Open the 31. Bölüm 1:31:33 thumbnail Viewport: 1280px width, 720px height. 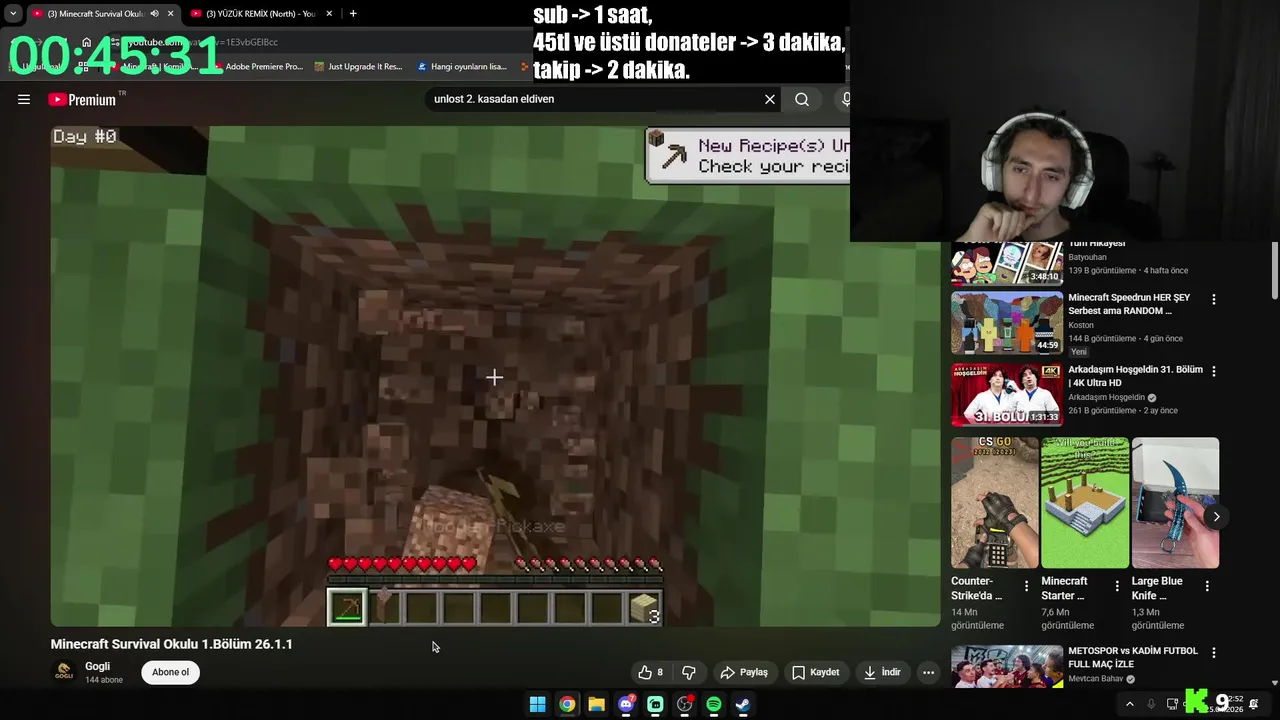point(1007,394)
